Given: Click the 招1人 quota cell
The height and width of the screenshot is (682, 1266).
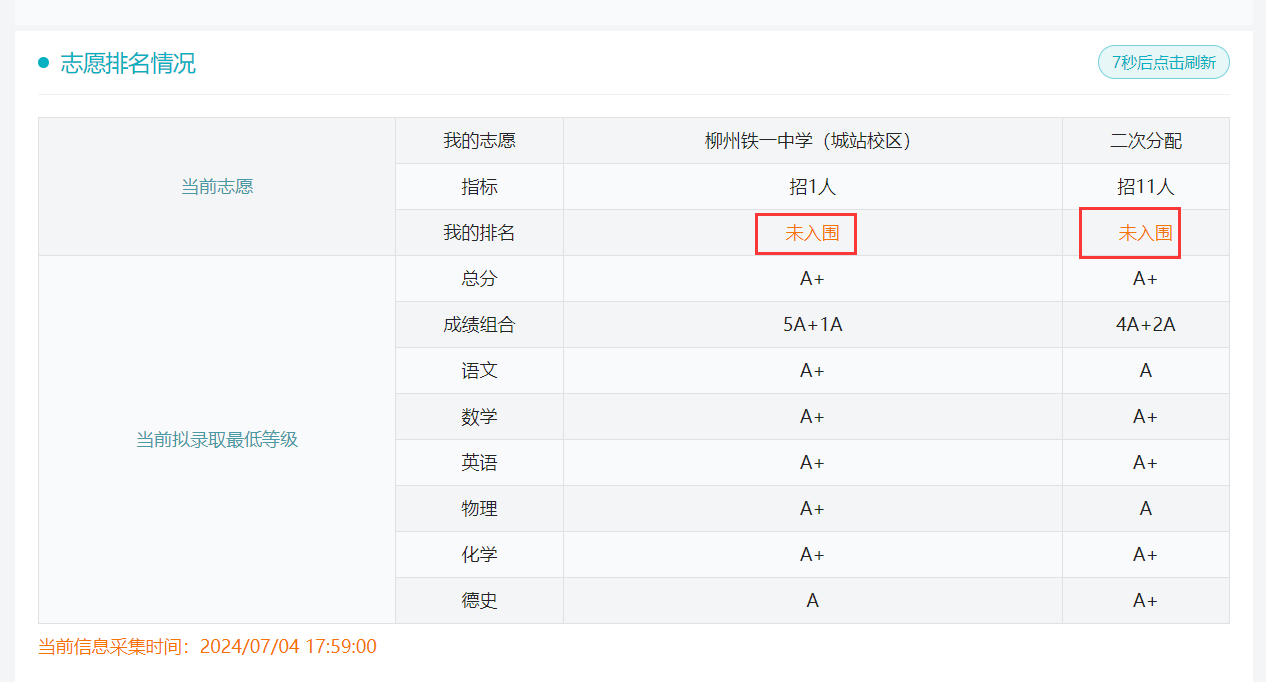Looking at the screenshot, I should [x=812, y=187].
